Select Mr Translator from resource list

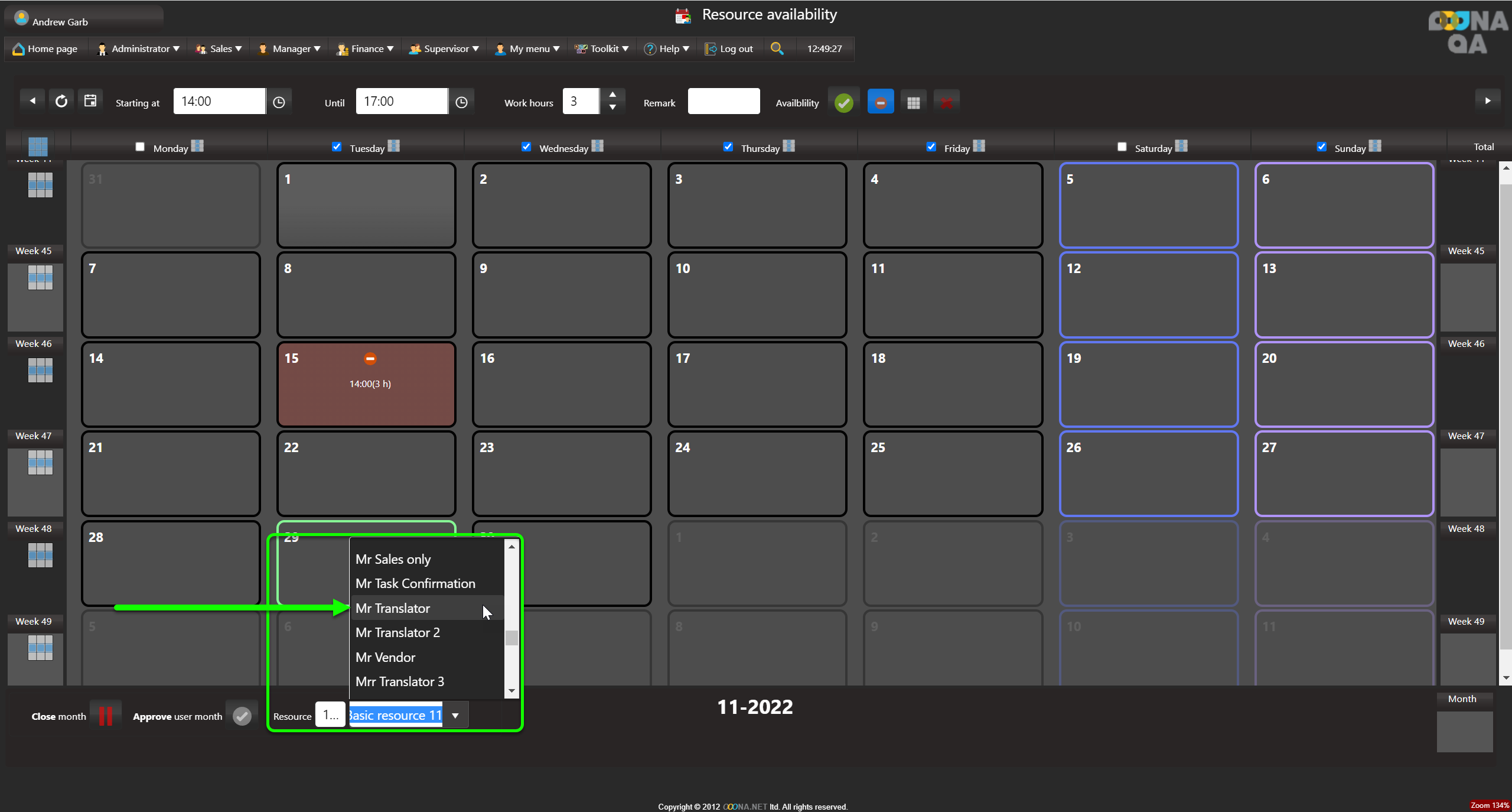coord(393,608)
